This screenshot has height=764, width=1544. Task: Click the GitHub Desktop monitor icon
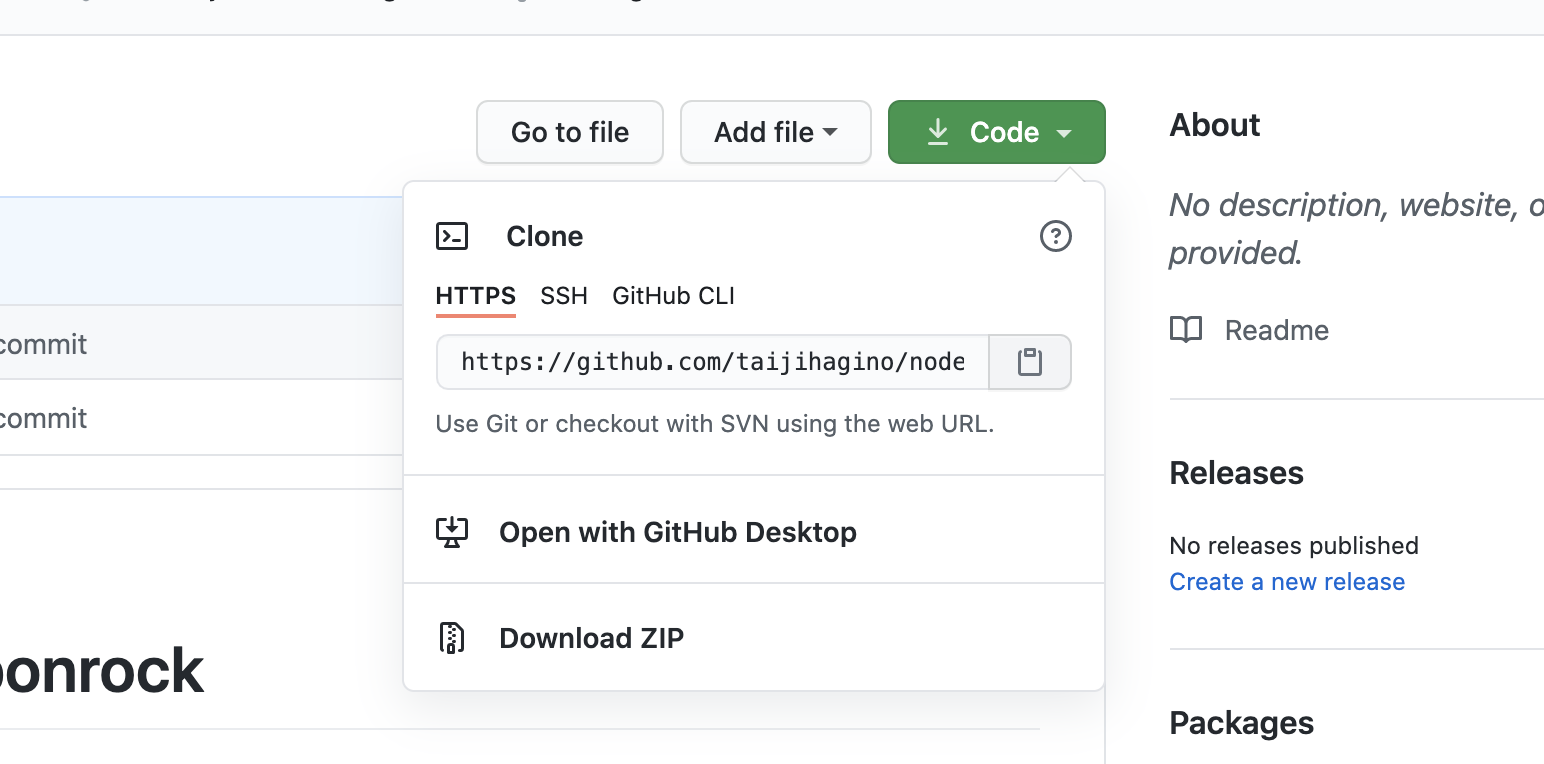(452, 532)
